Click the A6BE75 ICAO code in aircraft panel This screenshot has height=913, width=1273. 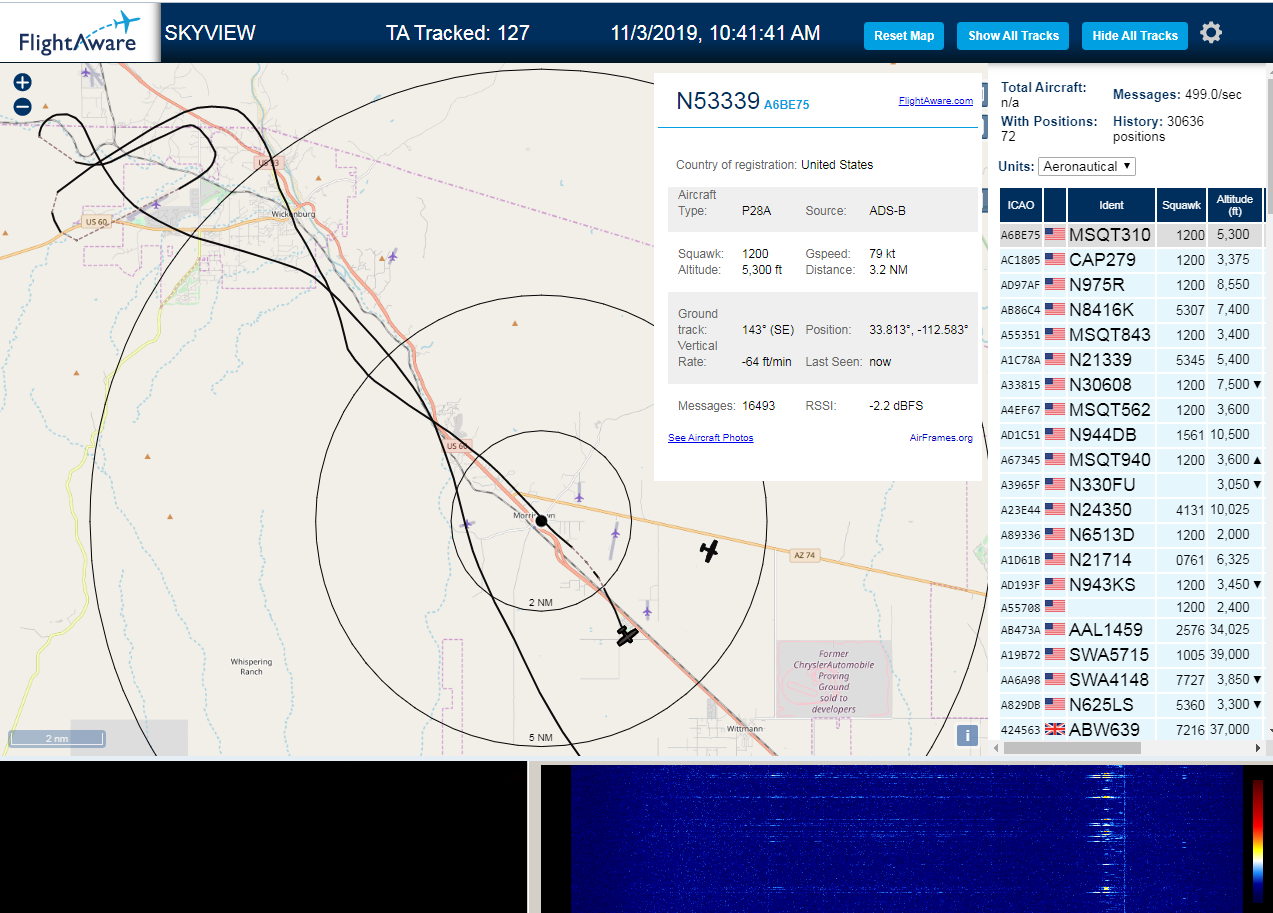(787, 104)
